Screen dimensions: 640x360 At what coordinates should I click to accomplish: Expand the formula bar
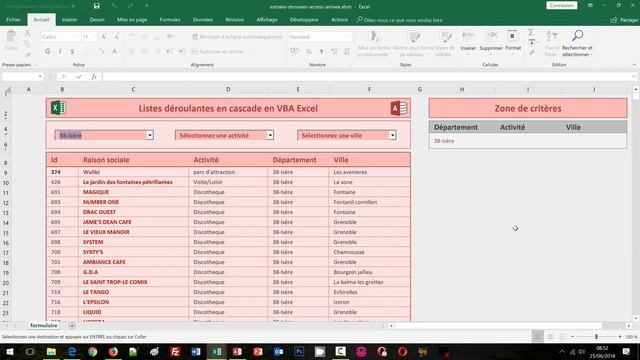tap(634, 76)
